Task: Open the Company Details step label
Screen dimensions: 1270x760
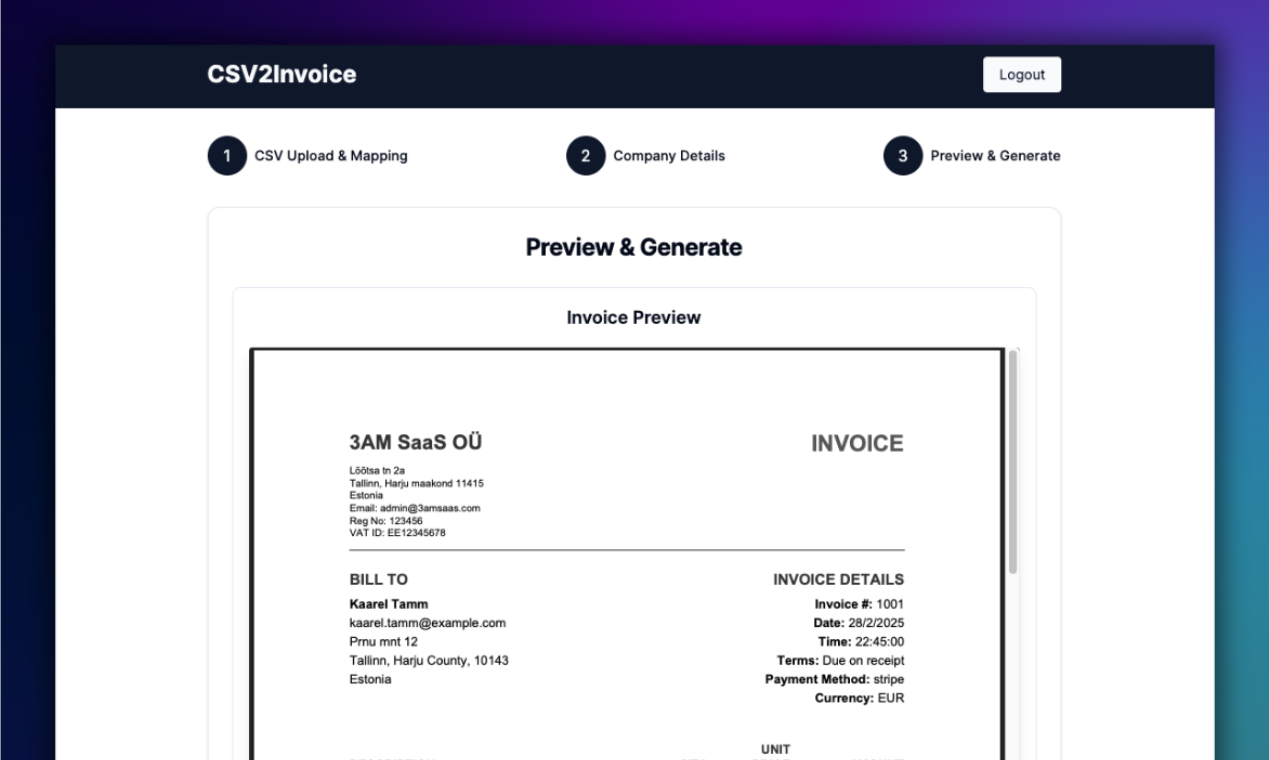Action: [669, 156]
